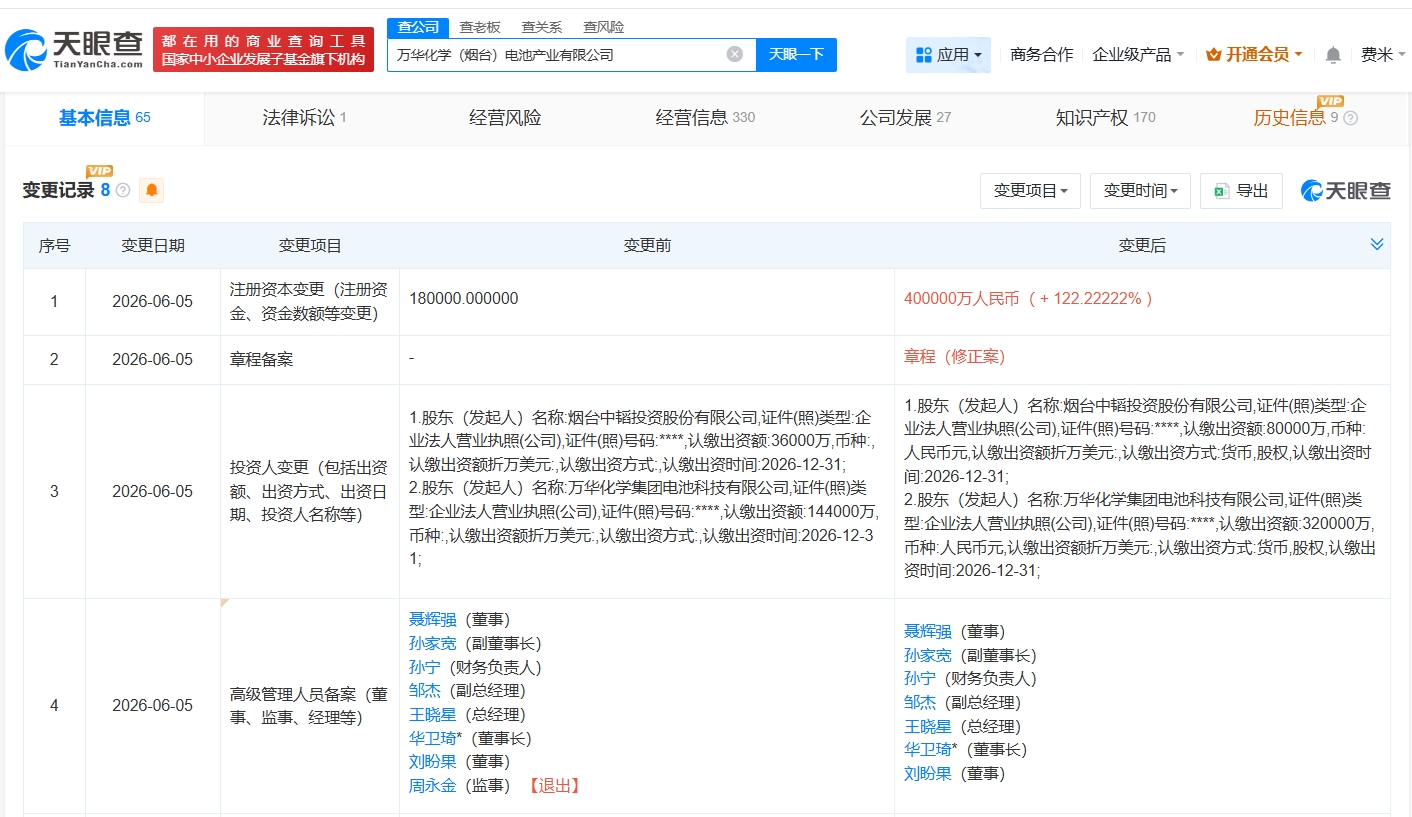
Task: Open 王晓星 link in the 变更前 column
Action: click(x=432, y=715)
